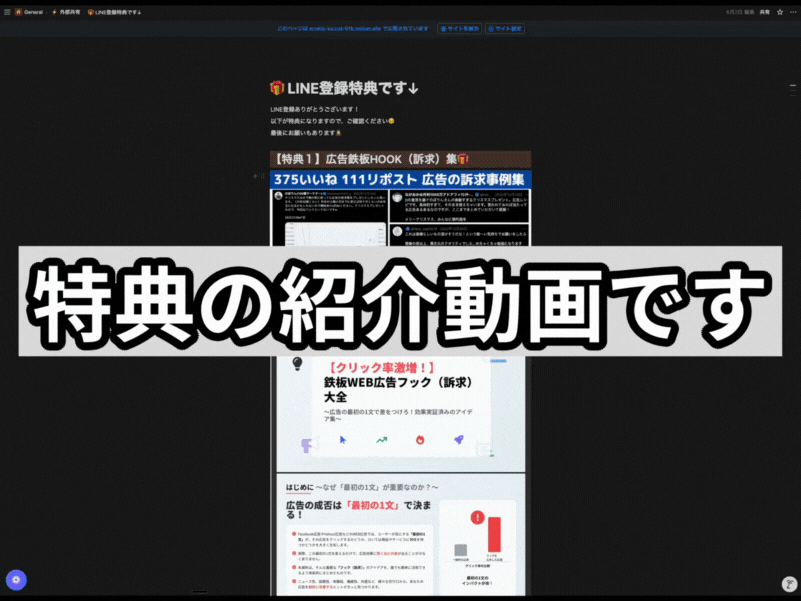This screenshot has height=601, width=801.
Task: Click the heading 【特典１】広告鉄板HOOK（訴求）集
Action: (x=400, y=159)
